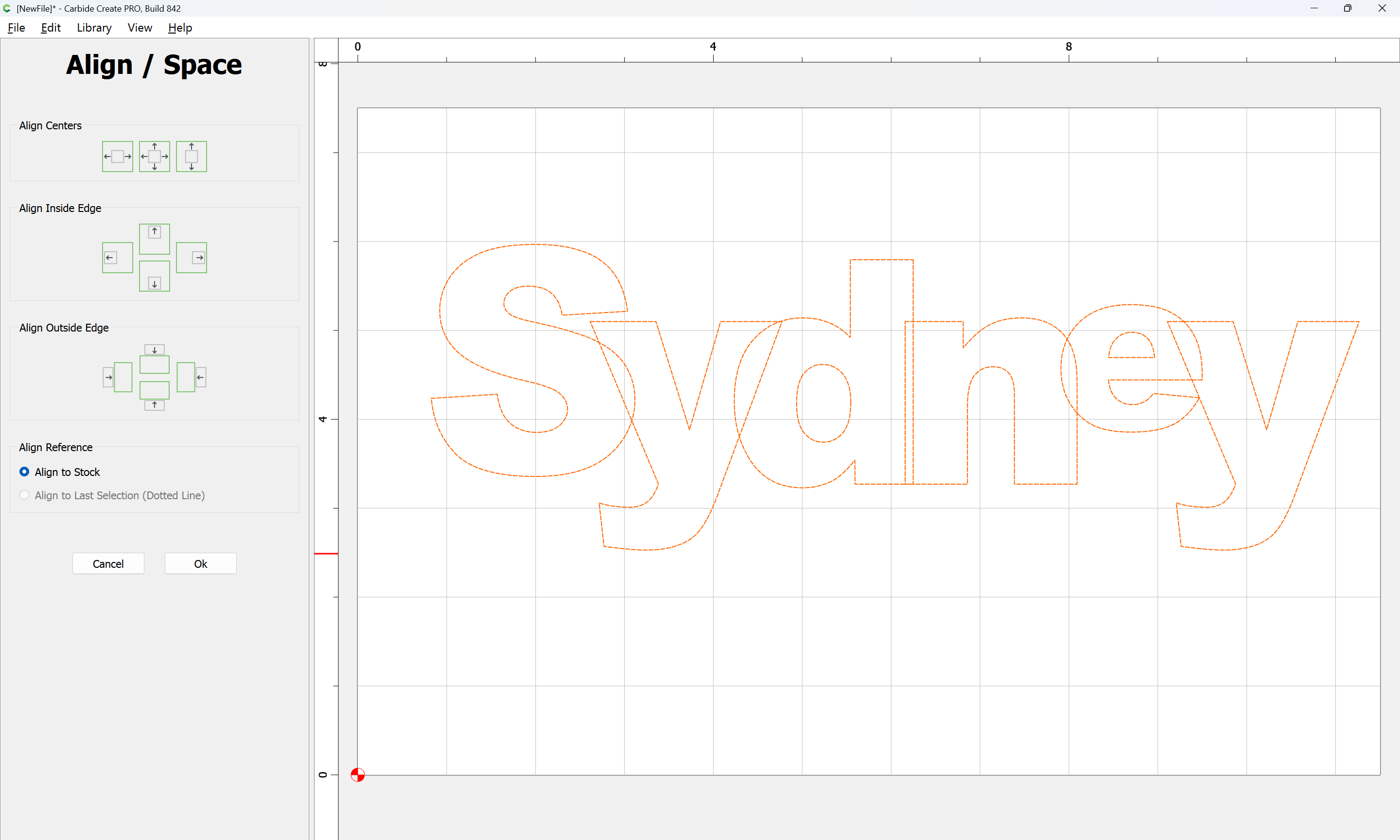Click the red origin marker on canvas
The width and height of the screenshot is (1400, 840).
[358, 774]
